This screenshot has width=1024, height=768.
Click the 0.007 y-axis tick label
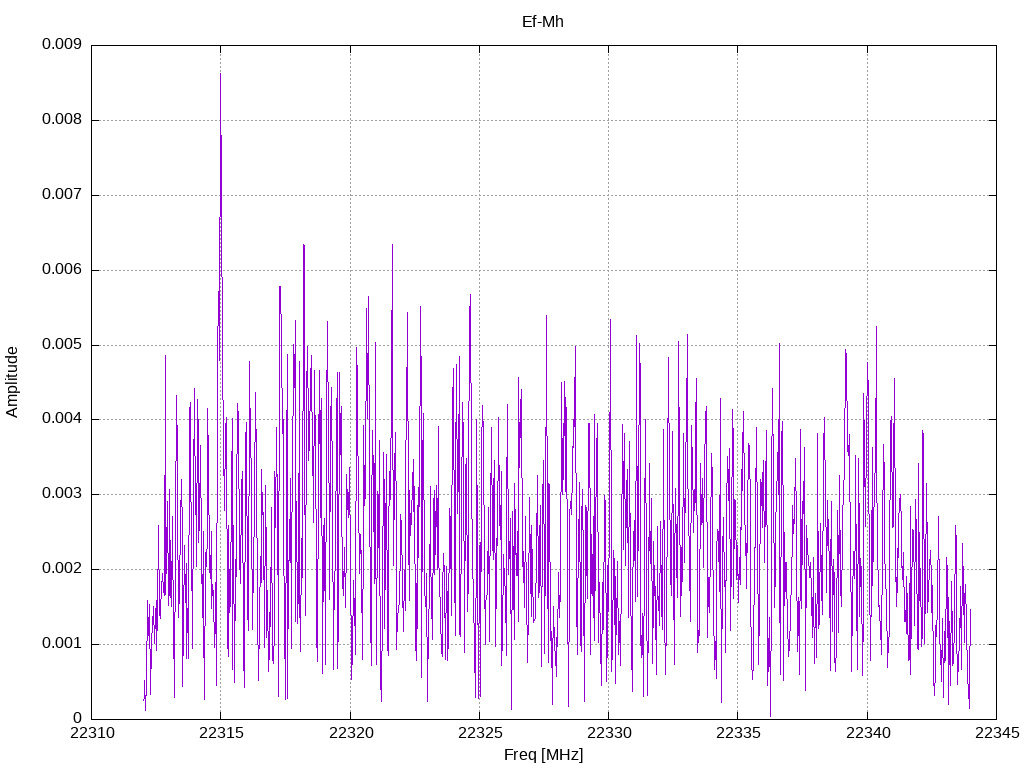point(61,195)
